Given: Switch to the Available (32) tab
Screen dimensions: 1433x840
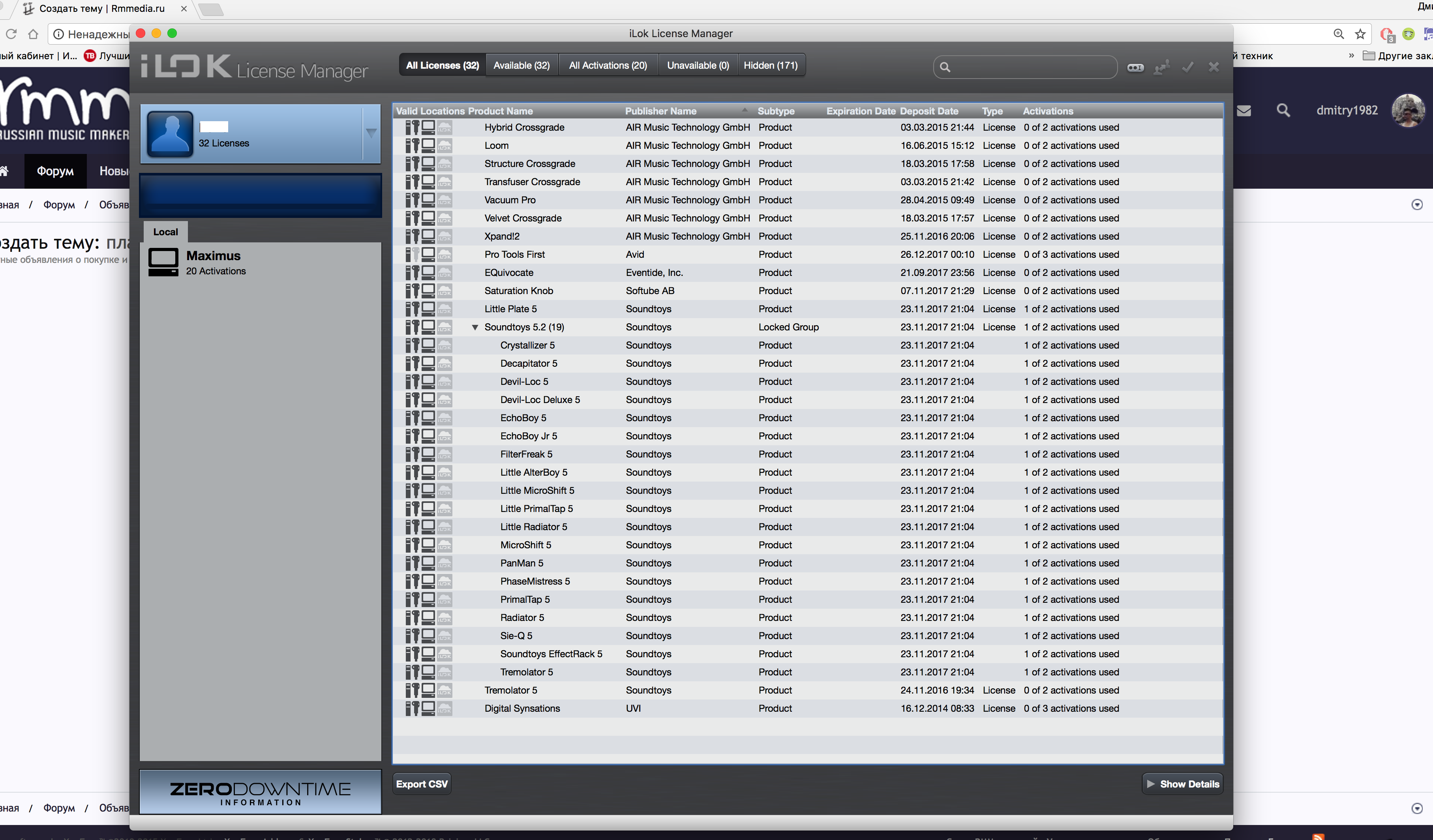Looking at the screenshot, I should click(x=521, y=66).
